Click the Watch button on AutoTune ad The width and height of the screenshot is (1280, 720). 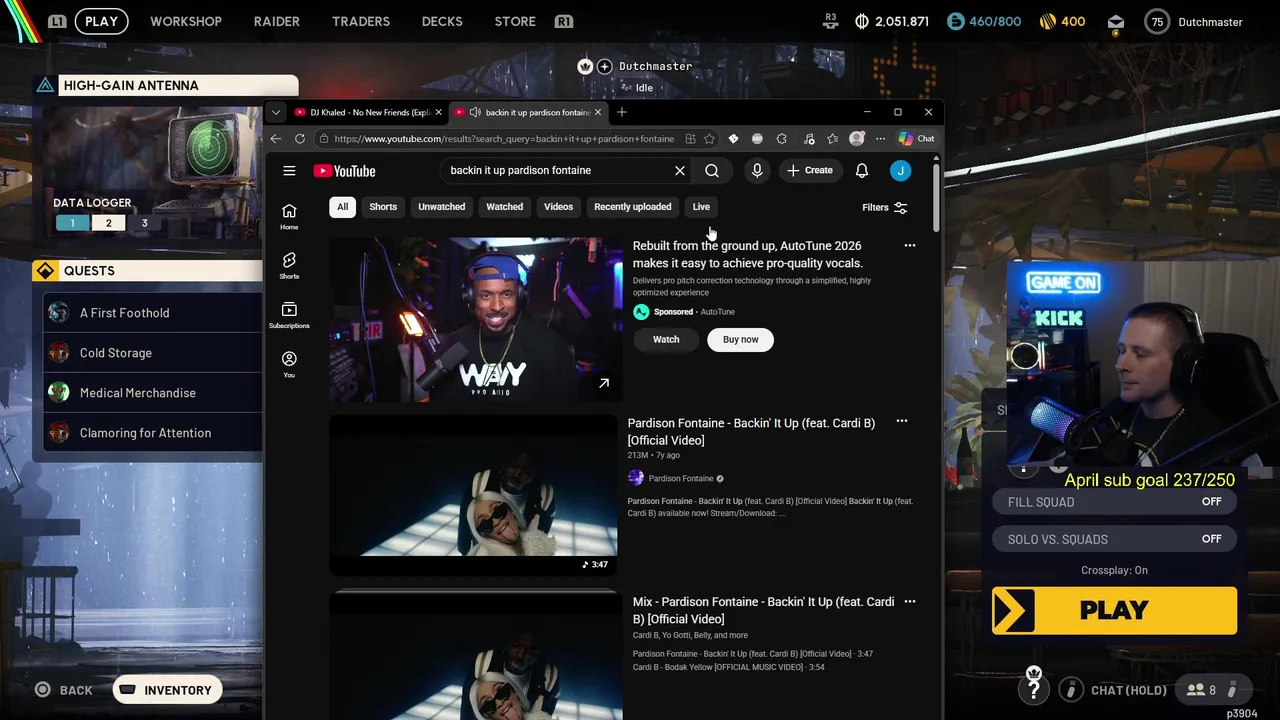tap(666, 339)
